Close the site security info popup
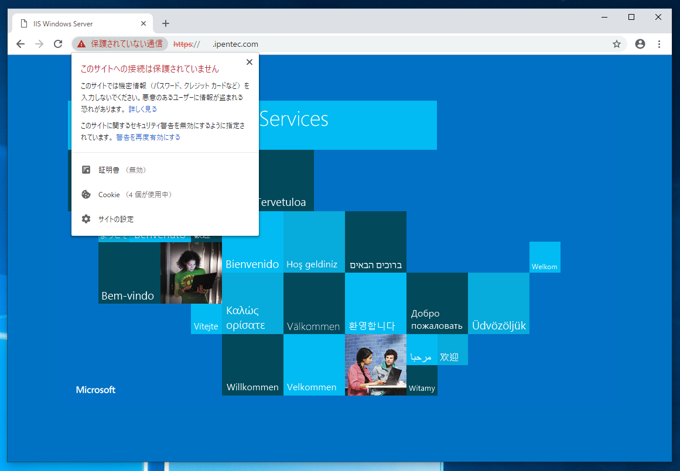The image size is (680, 471). (249, 62)
